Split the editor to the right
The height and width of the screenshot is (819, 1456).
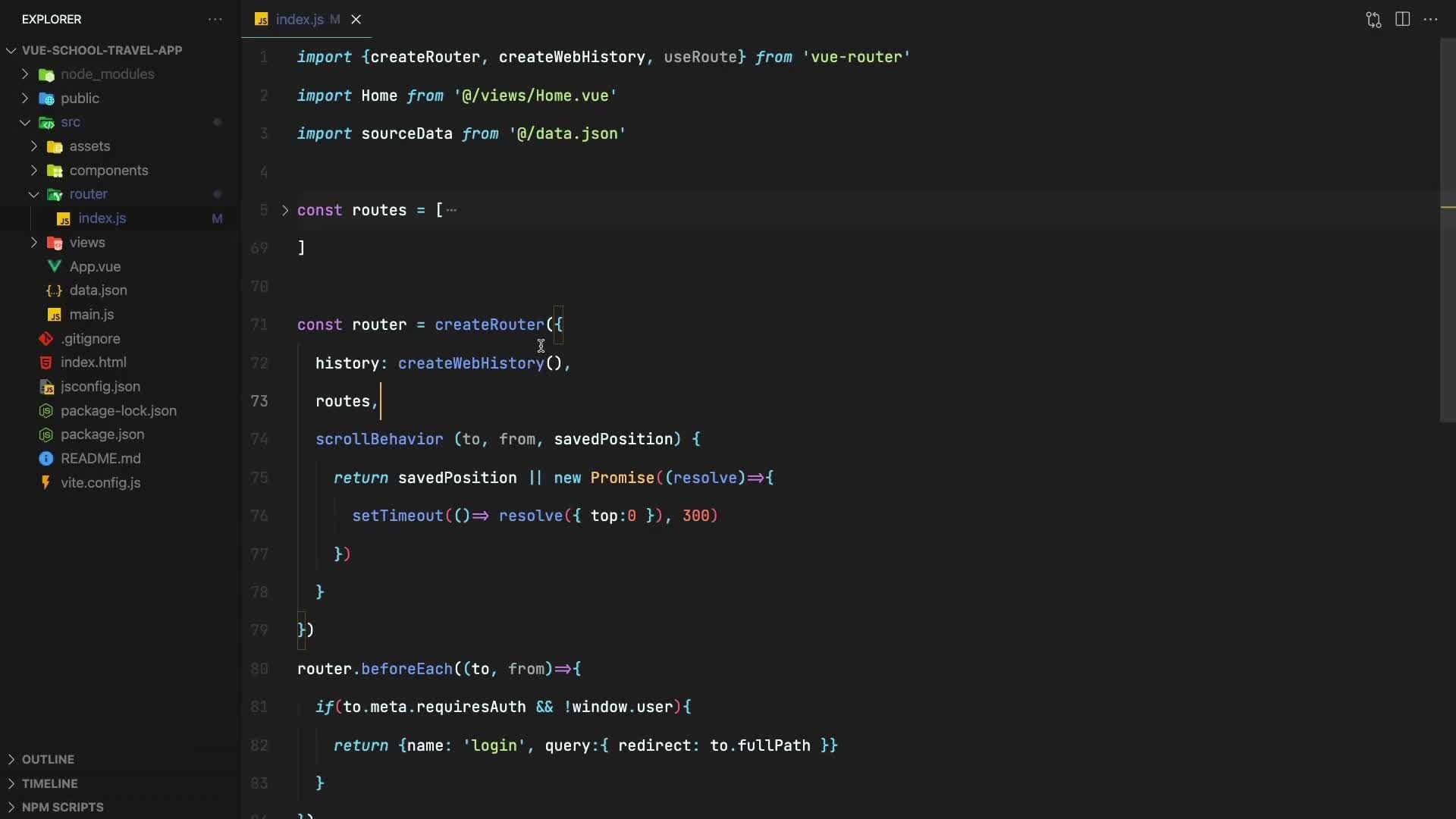pos(1402,20)
